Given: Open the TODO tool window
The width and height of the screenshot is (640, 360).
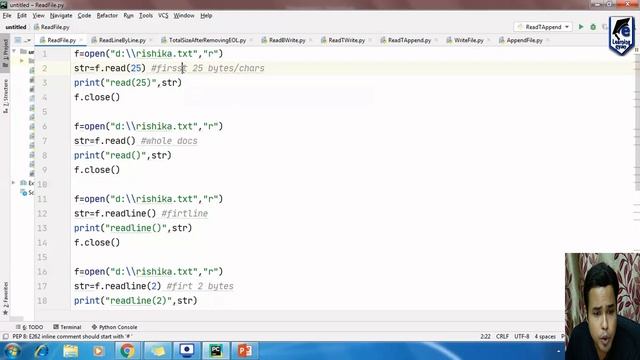Looking at the screenshot, I should click(x=29, y=327).
